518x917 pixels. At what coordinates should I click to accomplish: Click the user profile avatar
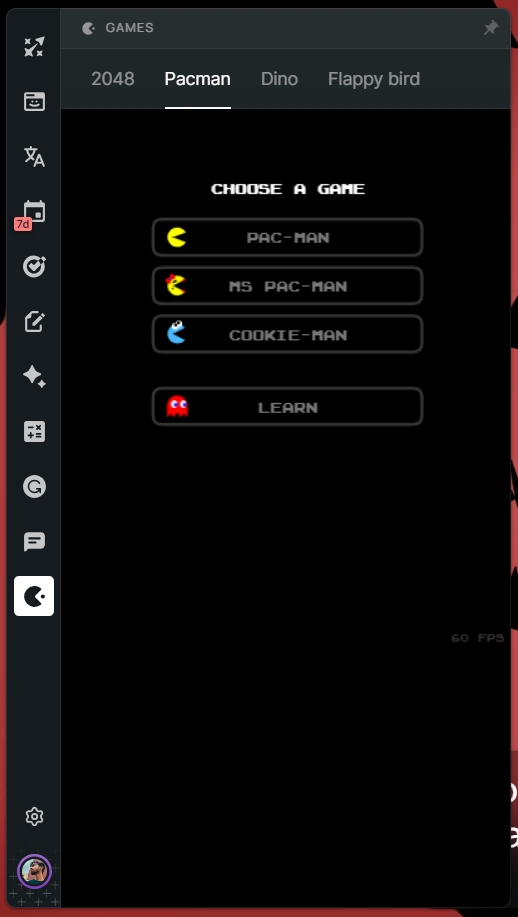[34, 871]
